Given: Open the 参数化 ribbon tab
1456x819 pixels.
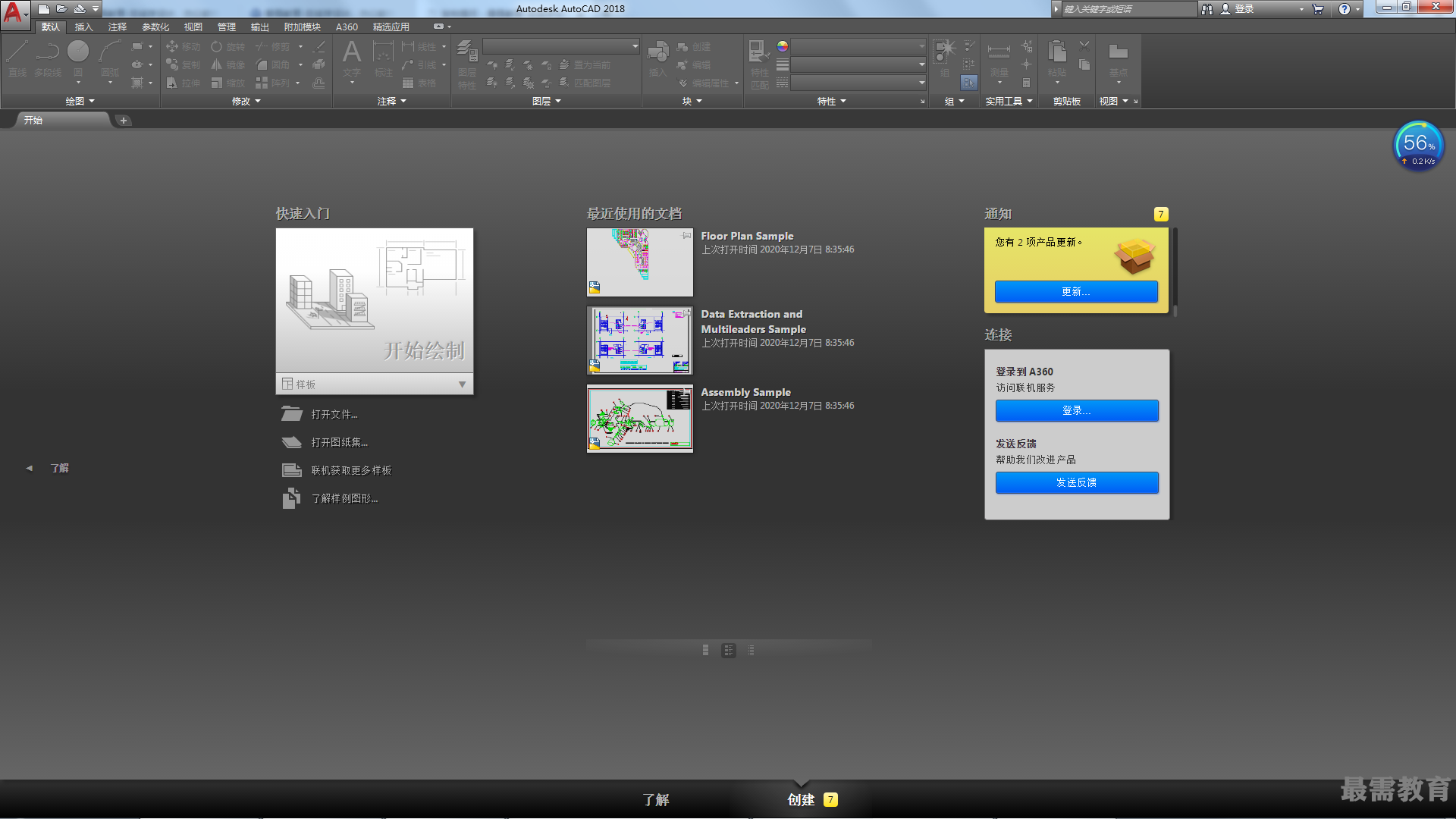Looking at the screenshot, I should 155,27.
